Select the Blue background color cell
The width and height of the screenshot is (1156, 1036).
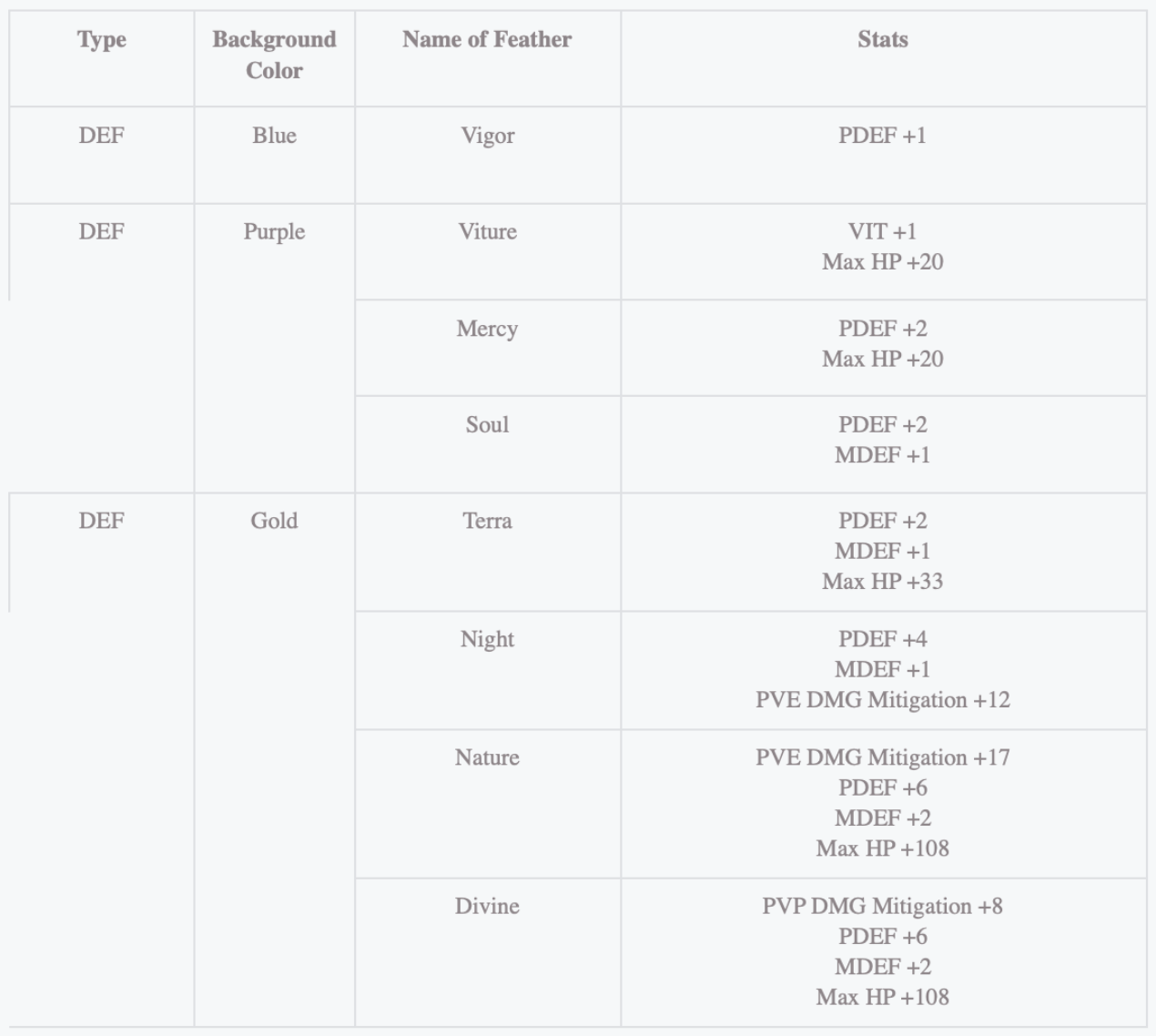tap(274, 136)
